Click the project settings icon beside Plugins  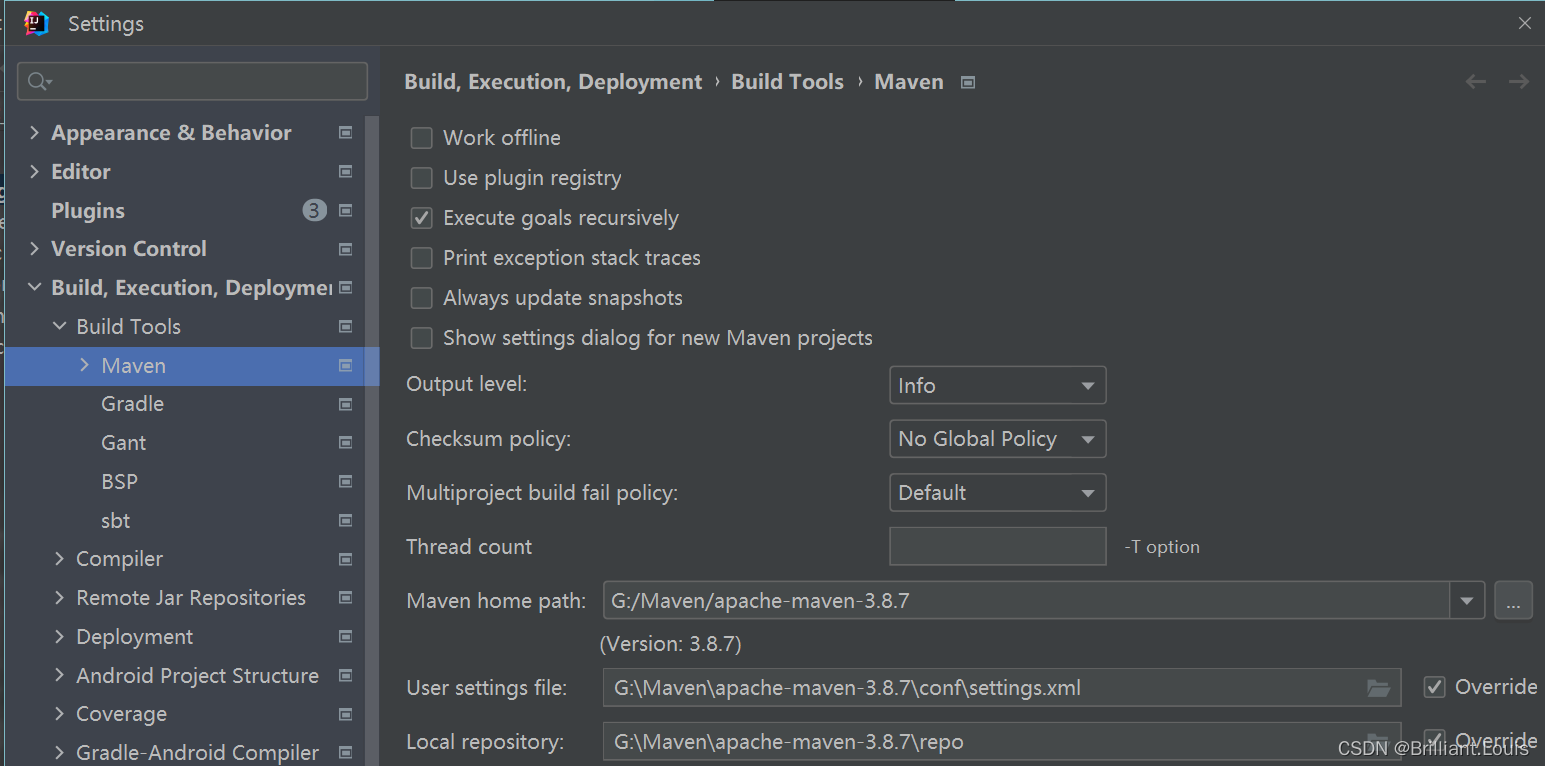pyautogui.click(x=346, y=211)
